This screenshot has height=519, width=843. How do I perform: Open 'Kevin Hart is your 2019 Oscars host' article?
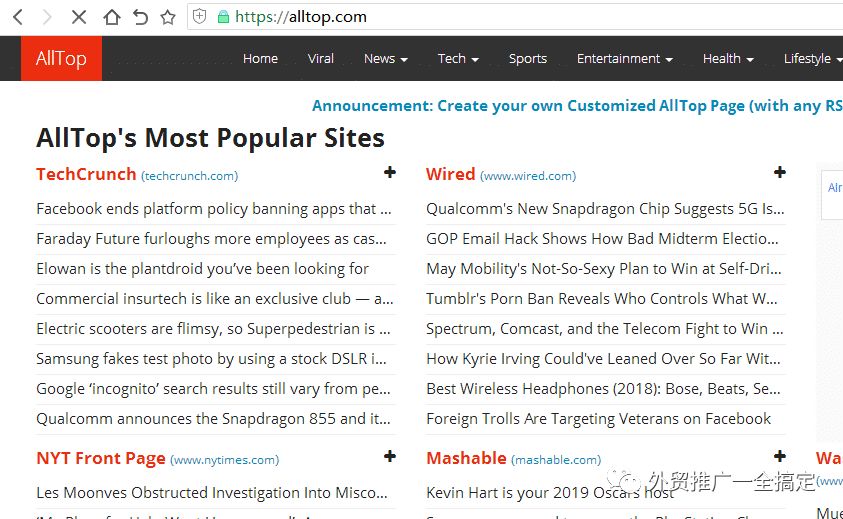[x=550, y=493]
